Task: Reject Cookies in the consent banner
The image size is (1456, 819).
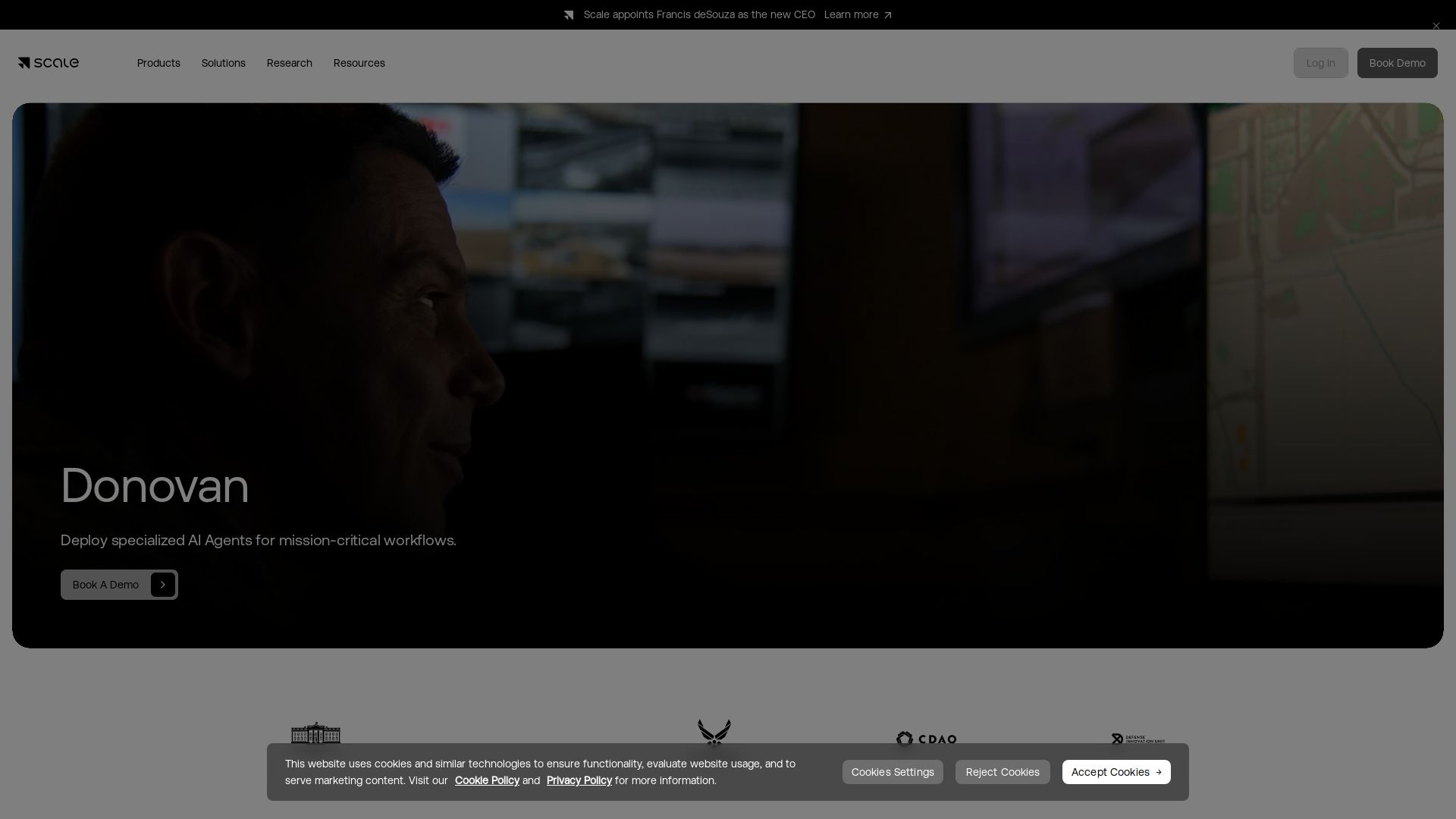Action: pyautogui.click(x=1003, y=772)
